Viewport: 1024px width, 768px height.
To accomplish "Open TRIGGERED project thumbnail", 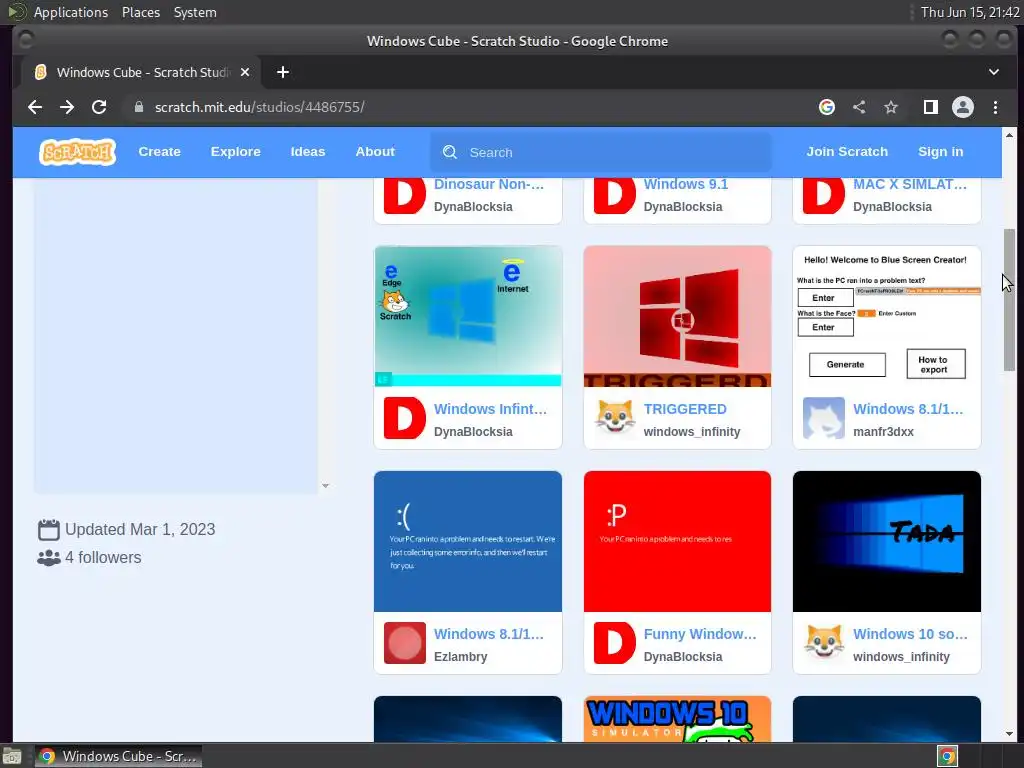I will [677, 316].
